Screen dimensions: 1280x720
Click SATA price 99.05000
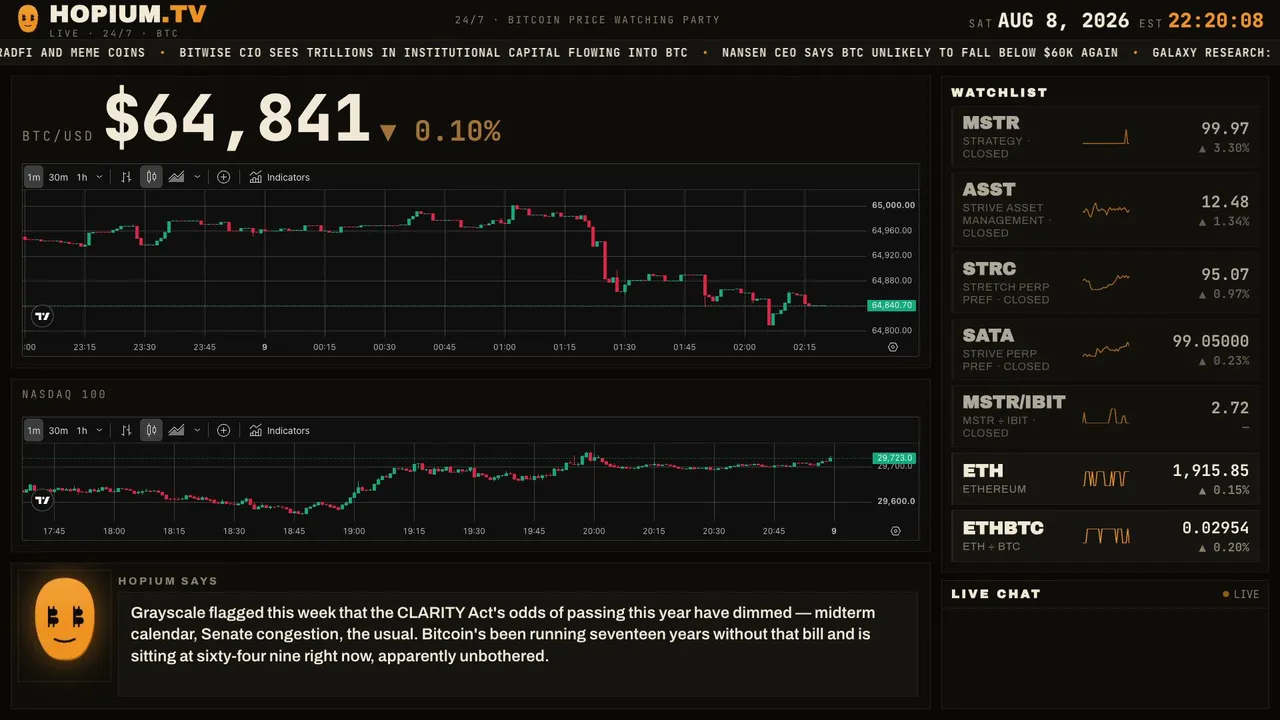click(1210, 341)
